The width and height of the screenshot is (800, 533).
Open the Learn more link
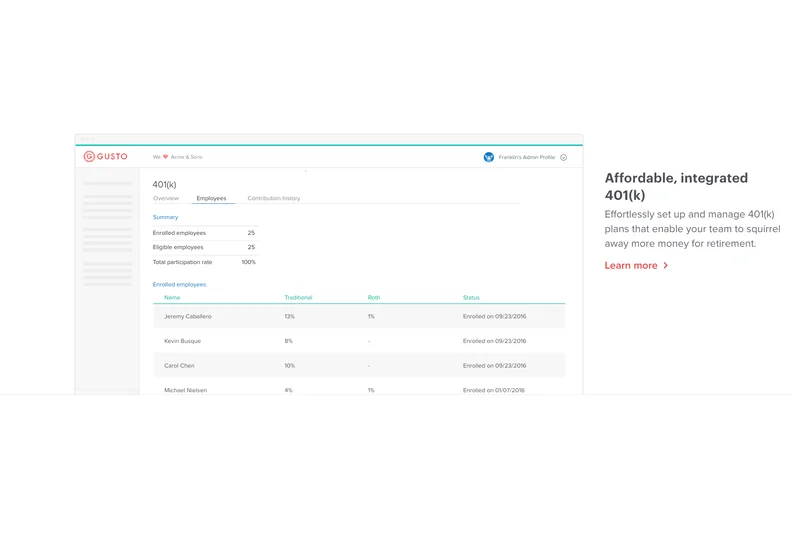[x=631, y=266]
